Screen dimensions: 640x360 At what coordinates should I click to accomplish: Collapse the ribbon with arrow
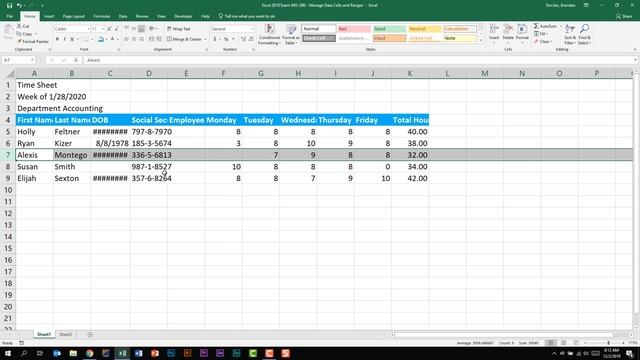[635, 49]
